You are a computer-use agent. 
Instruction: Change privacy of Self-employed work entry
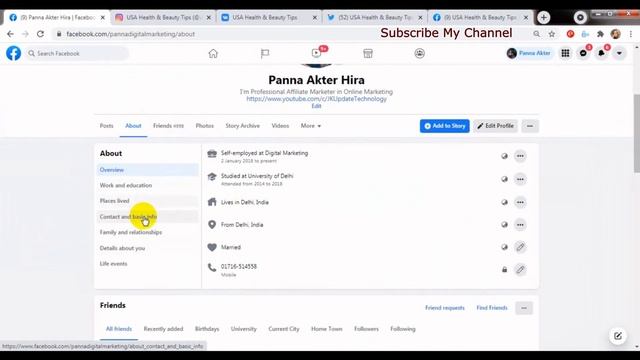[504, 156]
